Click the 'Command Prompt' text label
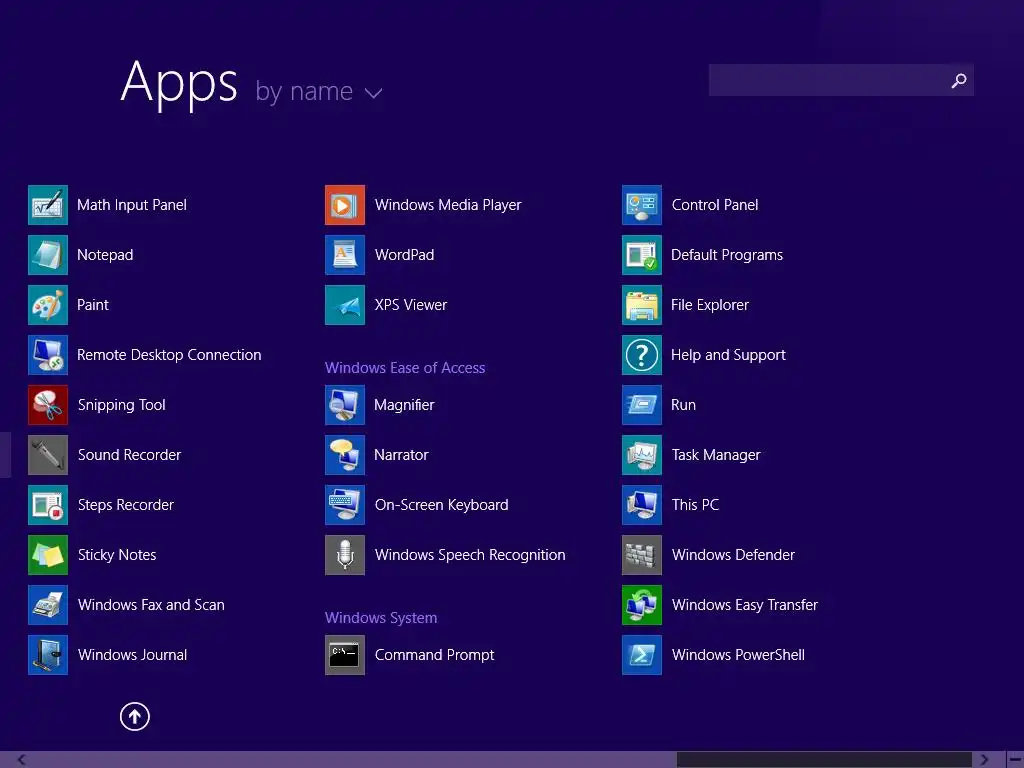 [x=434, y=654]
